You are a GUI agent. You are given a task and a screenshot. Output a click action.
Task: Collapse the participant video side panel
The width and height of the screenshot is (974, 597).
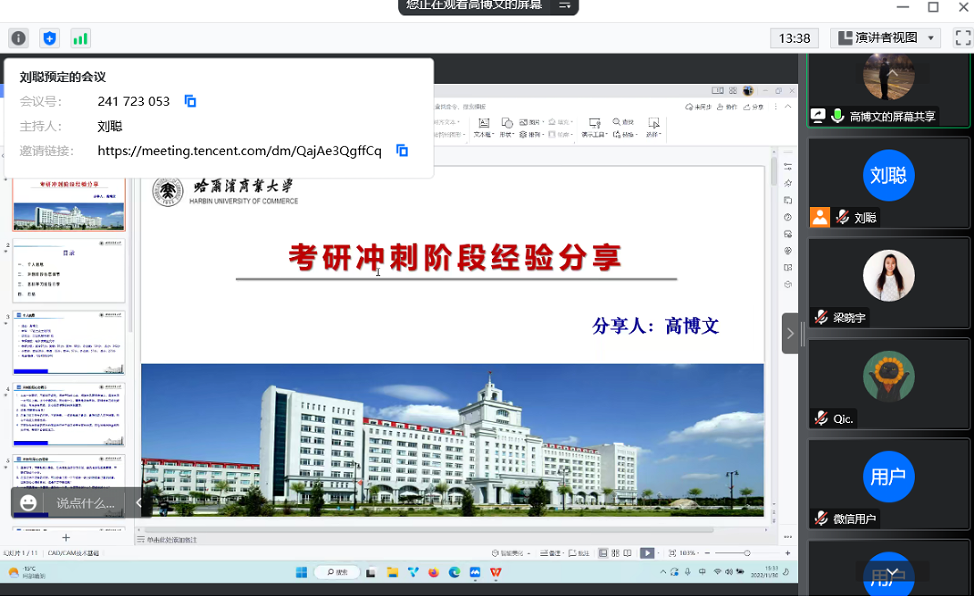(790, 333)
